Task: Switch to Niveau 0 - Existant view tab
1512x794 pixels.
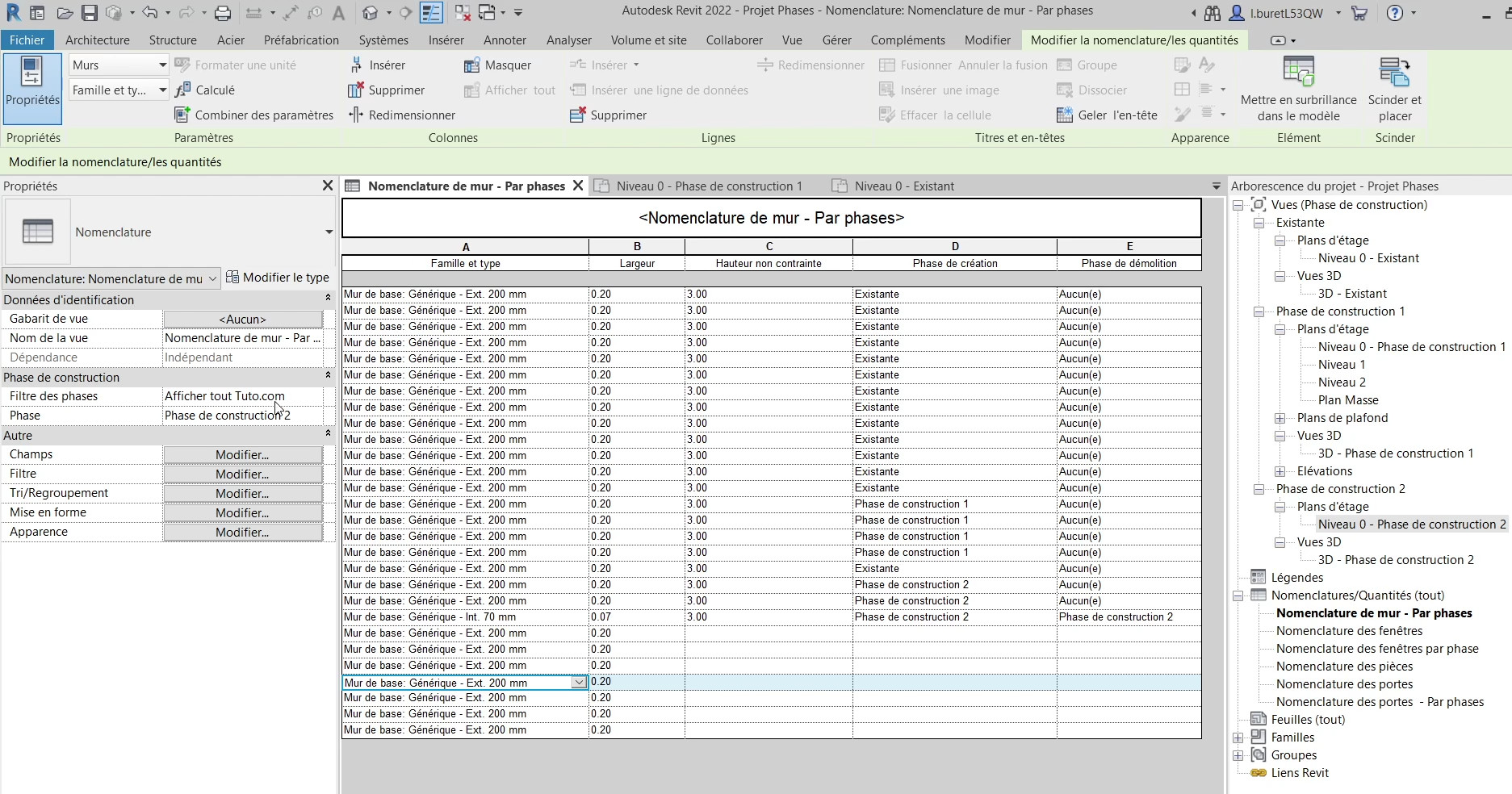Action: point(903,186)
